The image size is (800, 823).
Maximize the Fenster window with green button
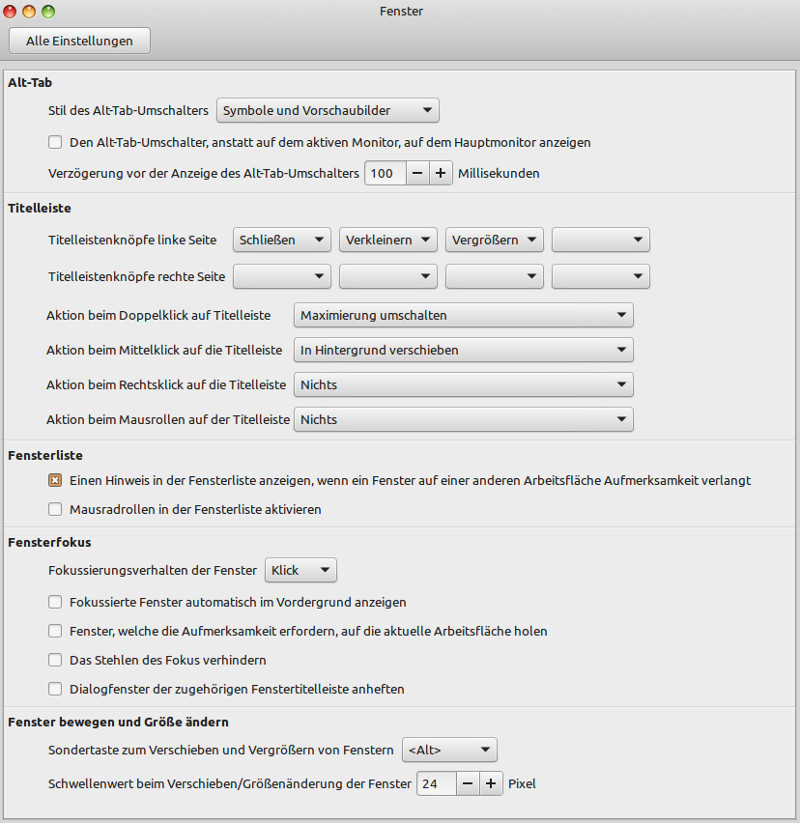48,11
